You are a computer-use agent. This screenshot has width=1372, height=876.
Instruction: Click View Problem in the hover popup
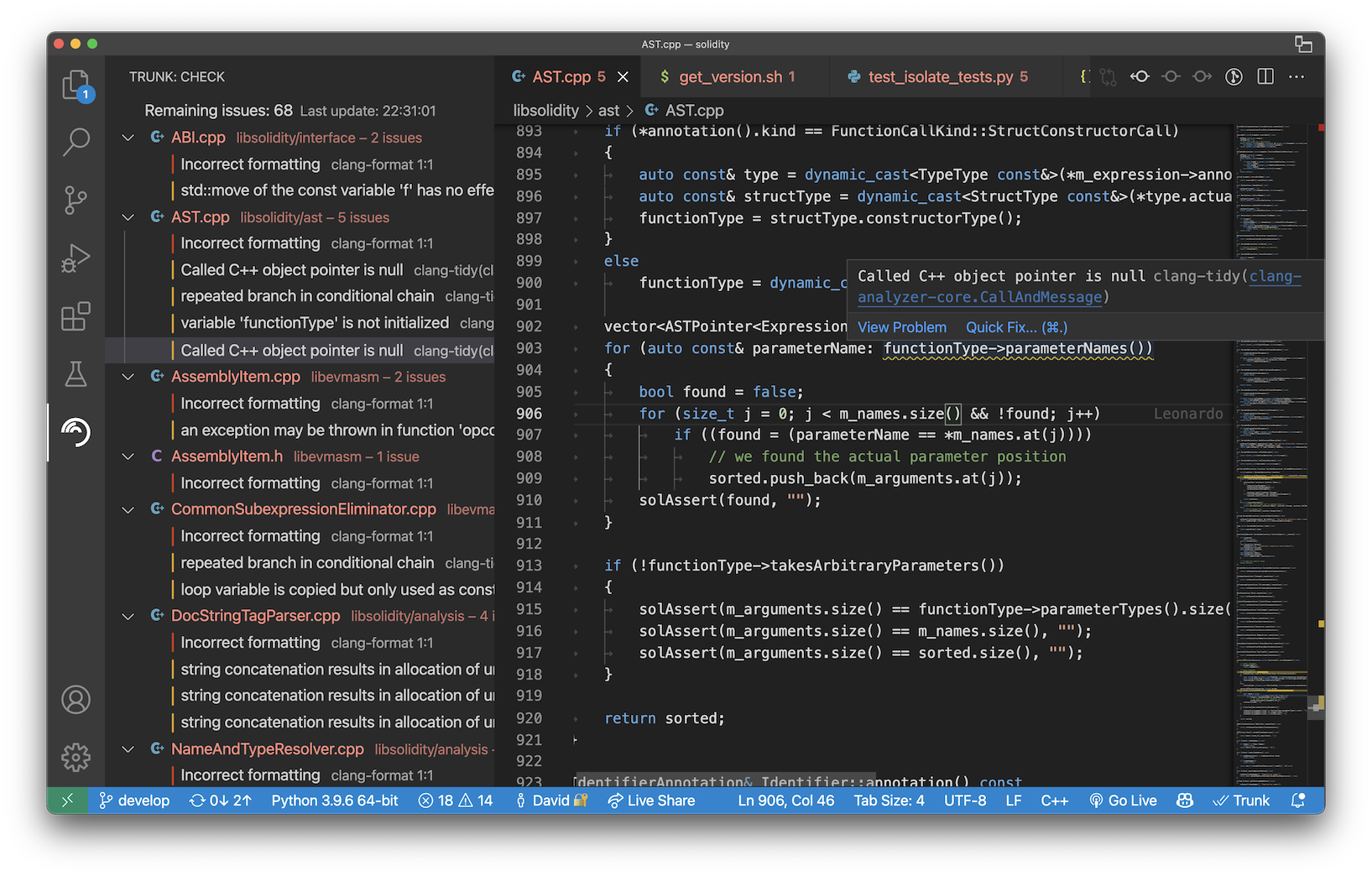tap(901, 327)
